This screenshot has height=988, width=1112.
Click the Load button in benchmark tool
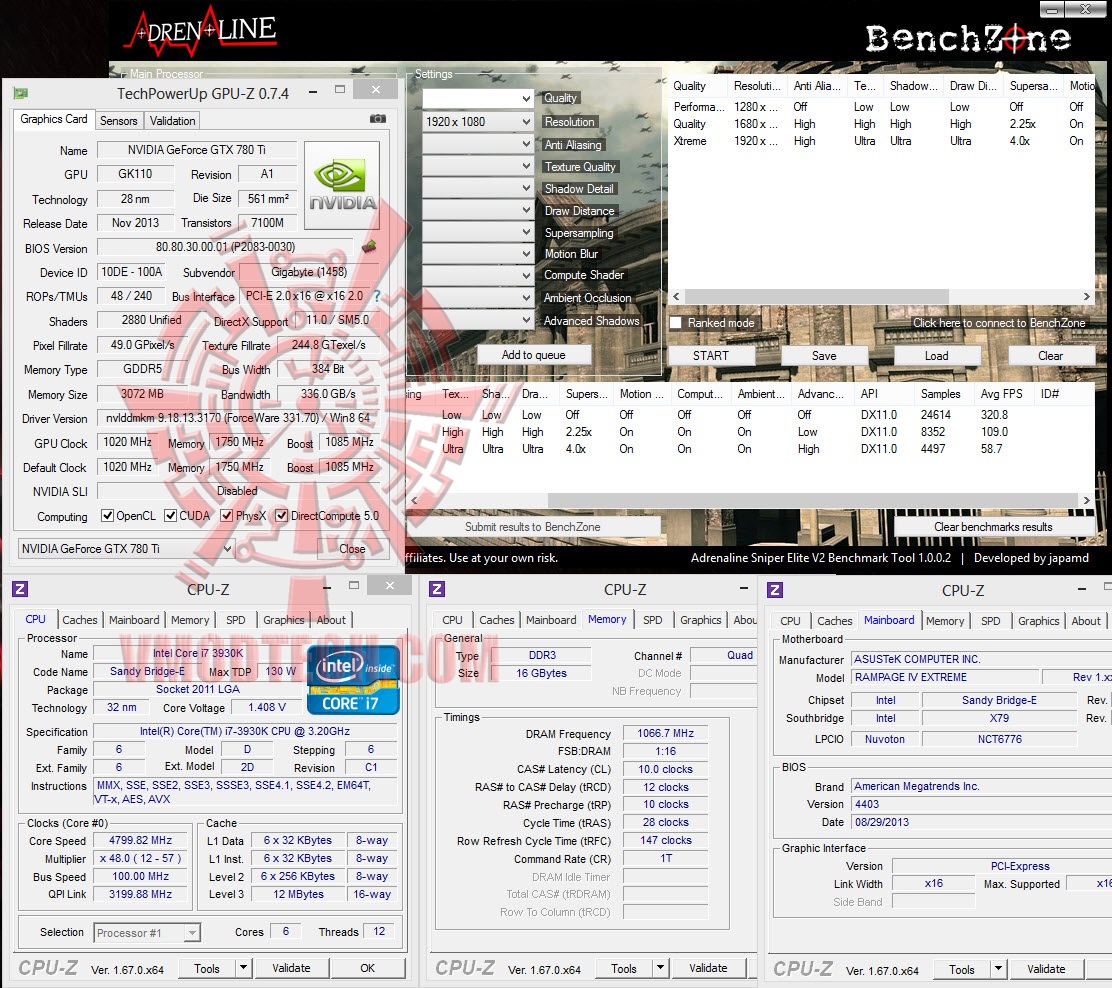click(937, 355)
